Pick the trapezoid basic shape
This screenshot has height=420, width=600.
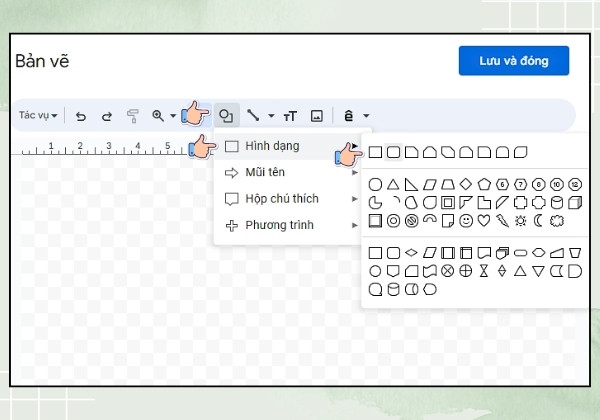[448, 184]
